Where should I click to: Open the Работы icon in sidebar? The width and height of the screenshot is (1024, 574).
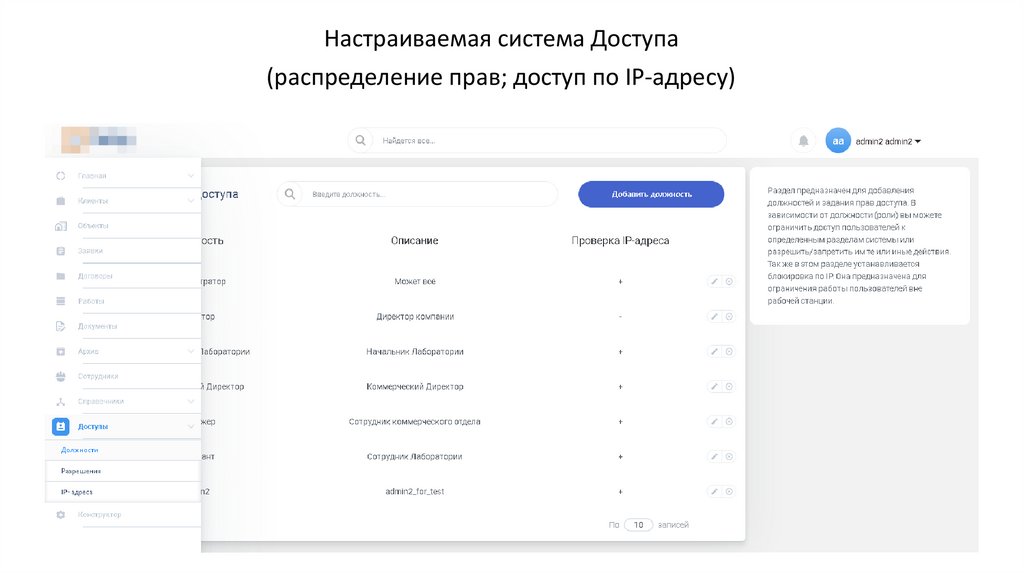[61, 301]
